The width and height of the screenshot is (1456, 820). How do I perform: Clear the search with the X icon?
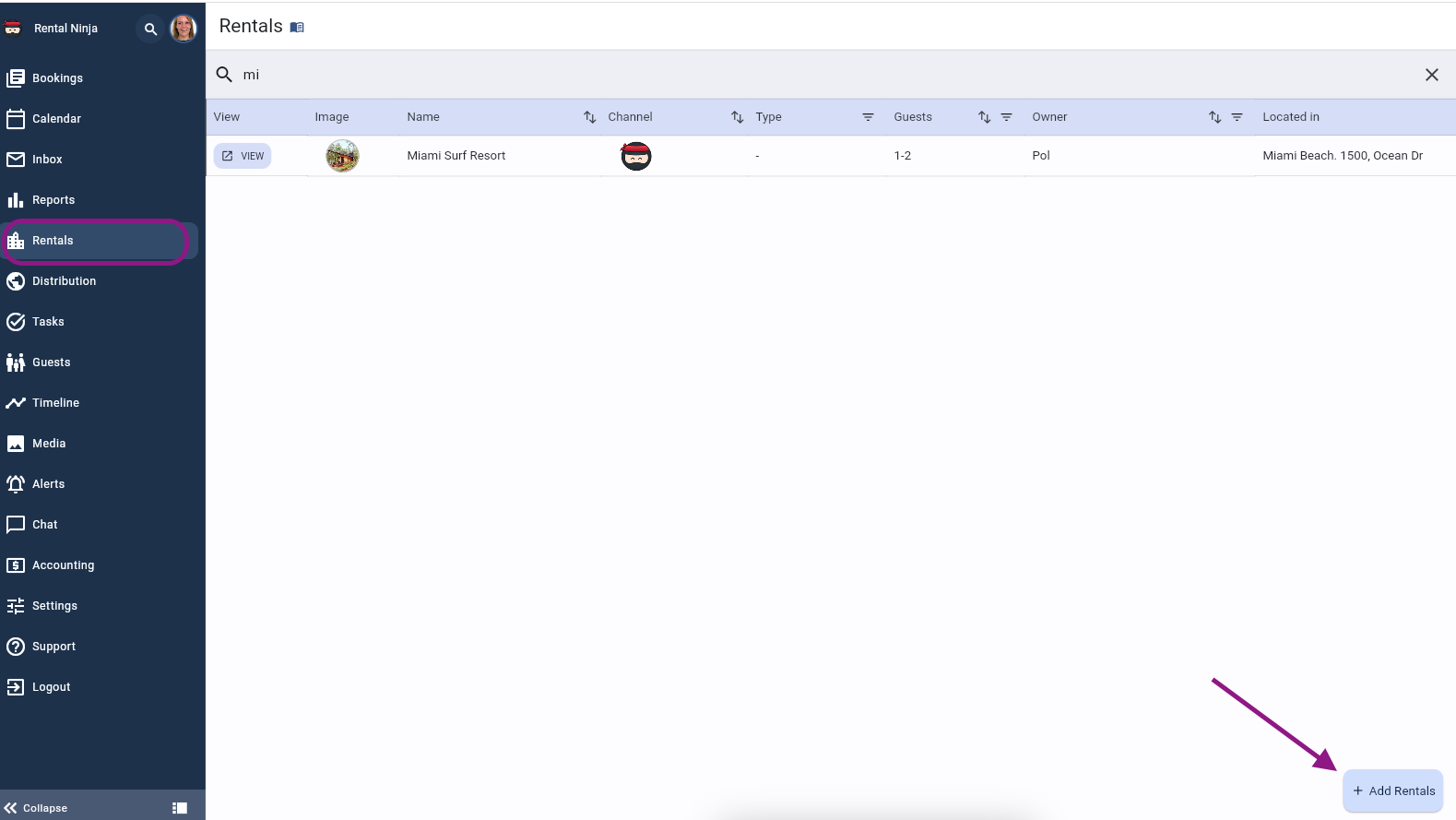[1432, 75]
